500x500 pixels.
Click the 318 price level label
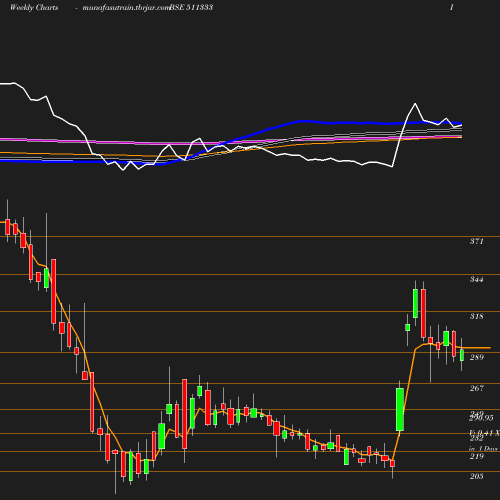[476, 316]
